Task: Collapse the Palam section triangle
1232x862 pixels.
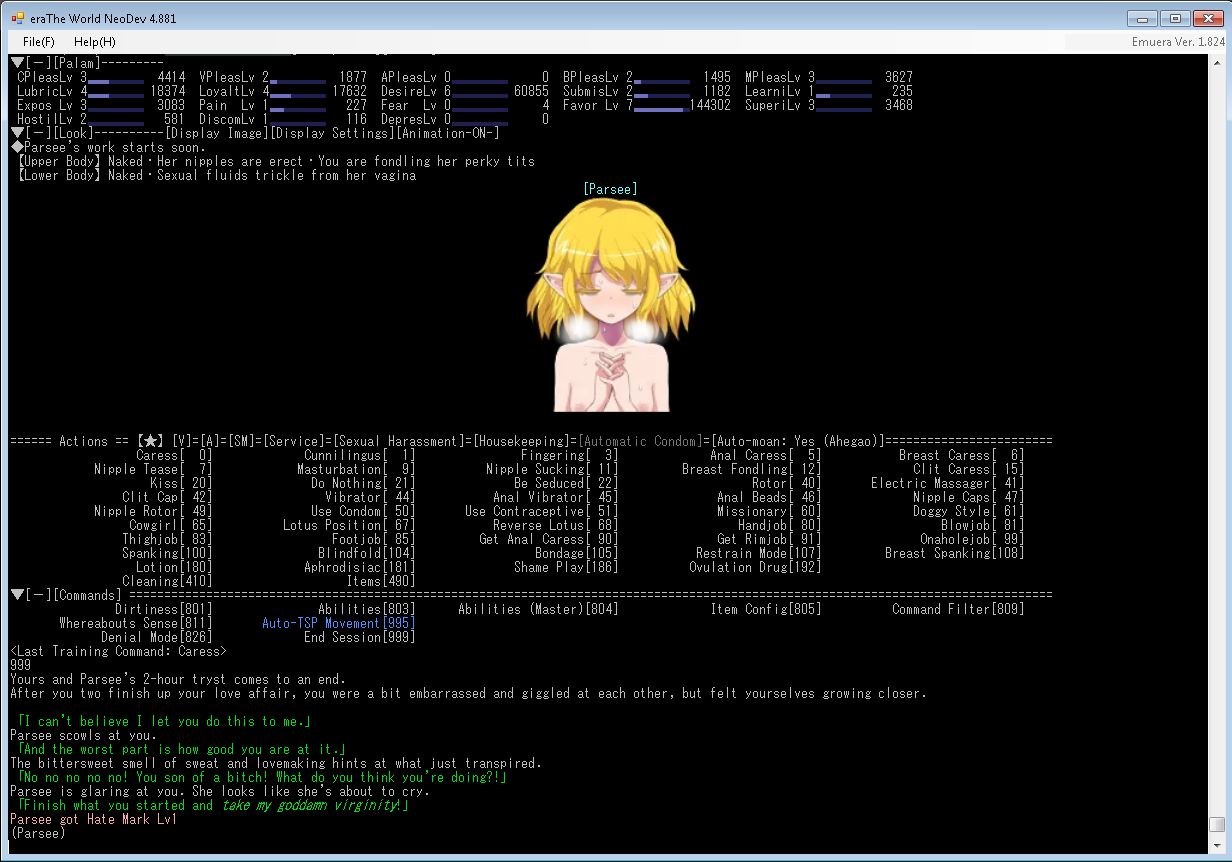Action: click(x=17, y=63)
